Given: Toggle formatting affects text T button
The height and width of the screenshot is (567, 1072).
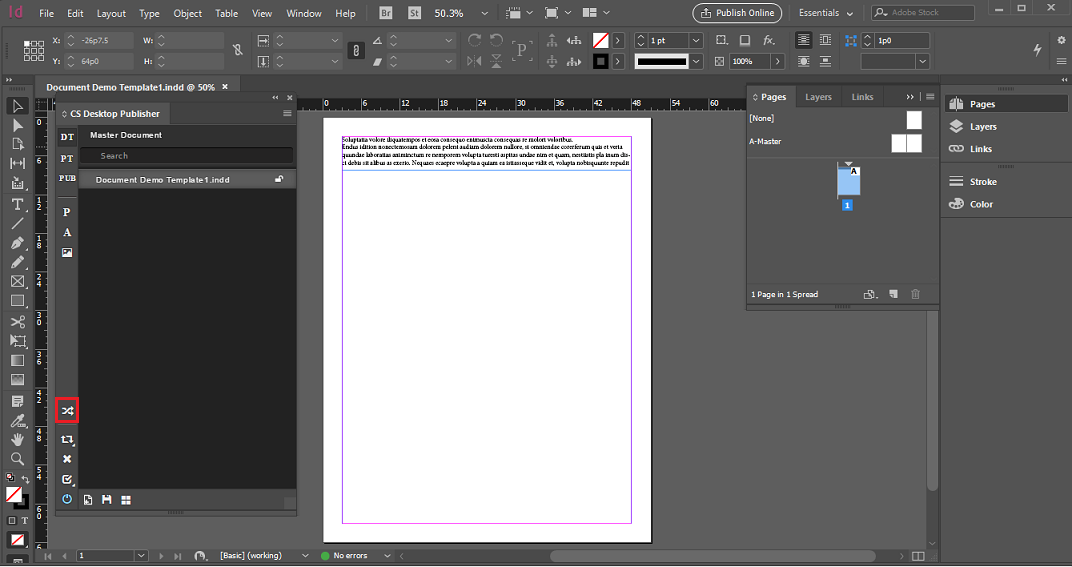Looking at the screenshot, I should [25, 521].
